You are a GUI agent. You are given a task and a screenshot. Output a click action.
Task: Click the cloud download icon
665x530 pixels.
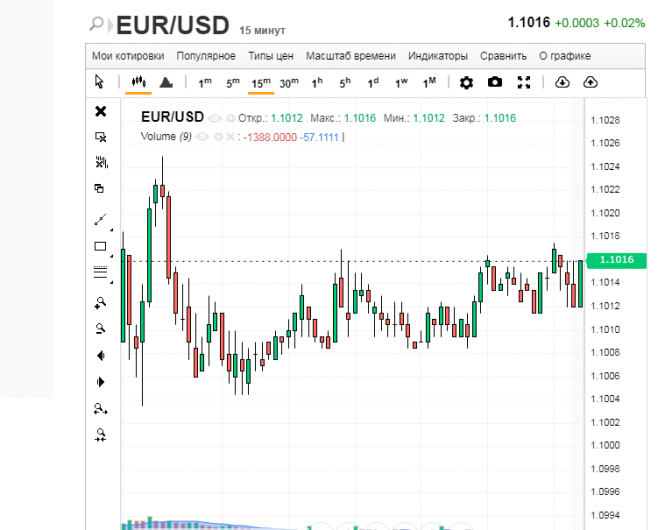point(562,82)
